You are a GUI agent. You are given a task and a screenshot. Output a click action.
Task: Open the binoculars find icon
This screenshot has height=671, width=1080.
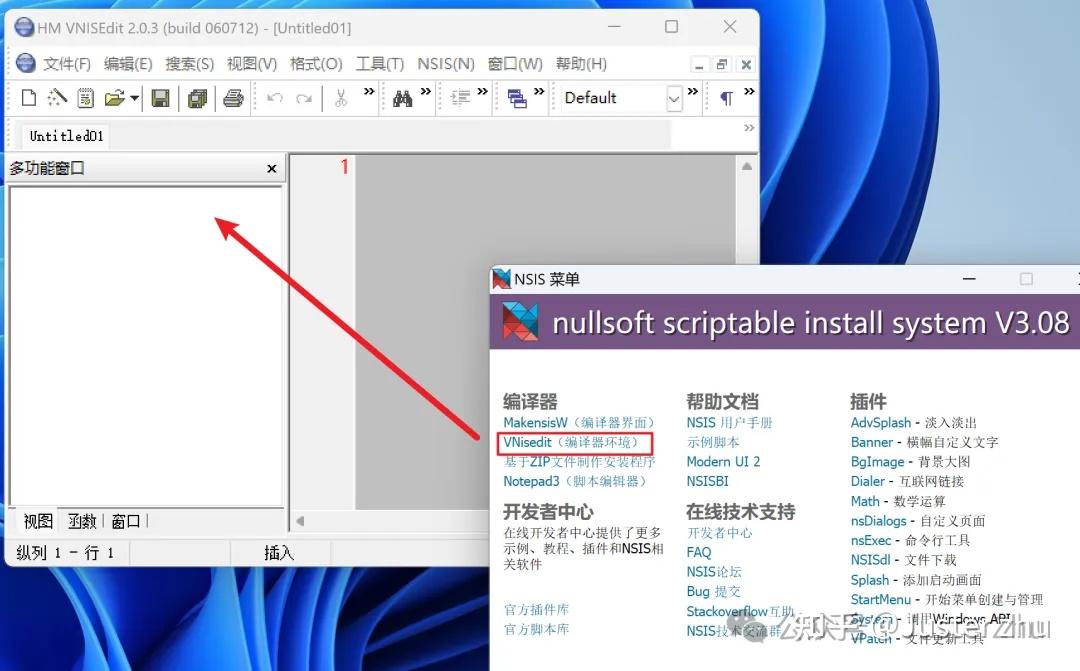[402, 99]
